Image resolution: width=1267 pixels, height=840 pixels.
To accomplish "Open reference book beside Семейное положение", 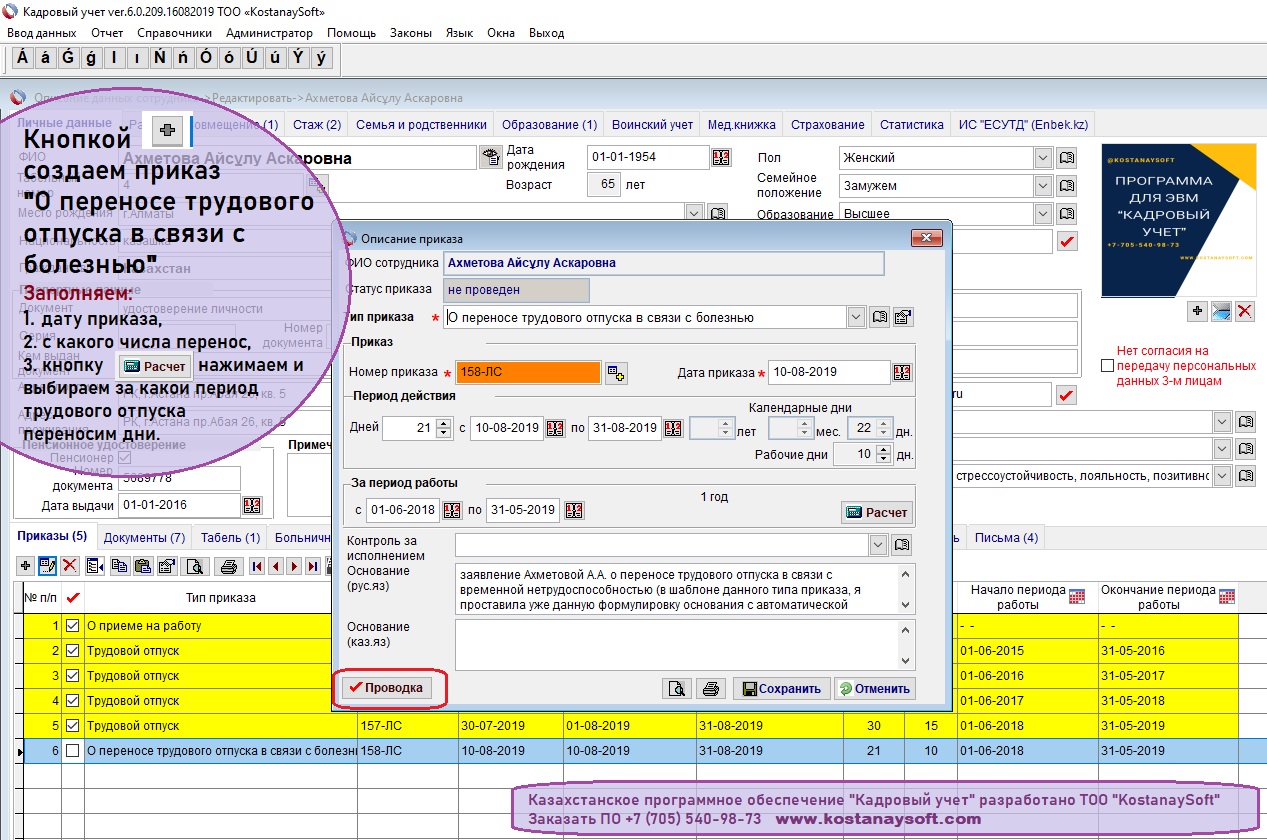I will 1066,186.
